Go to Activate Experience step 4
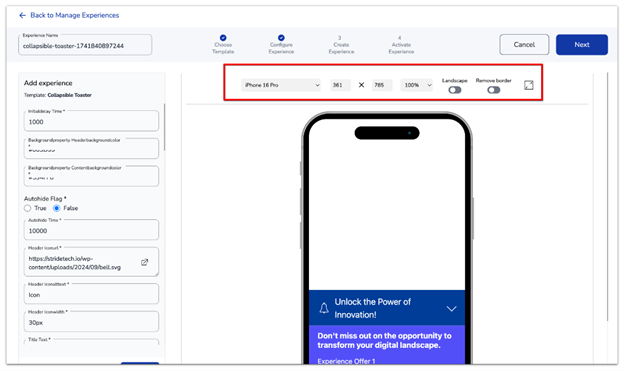Image resolution: width=624 pixels, height=371 pixels. [401, 45]
